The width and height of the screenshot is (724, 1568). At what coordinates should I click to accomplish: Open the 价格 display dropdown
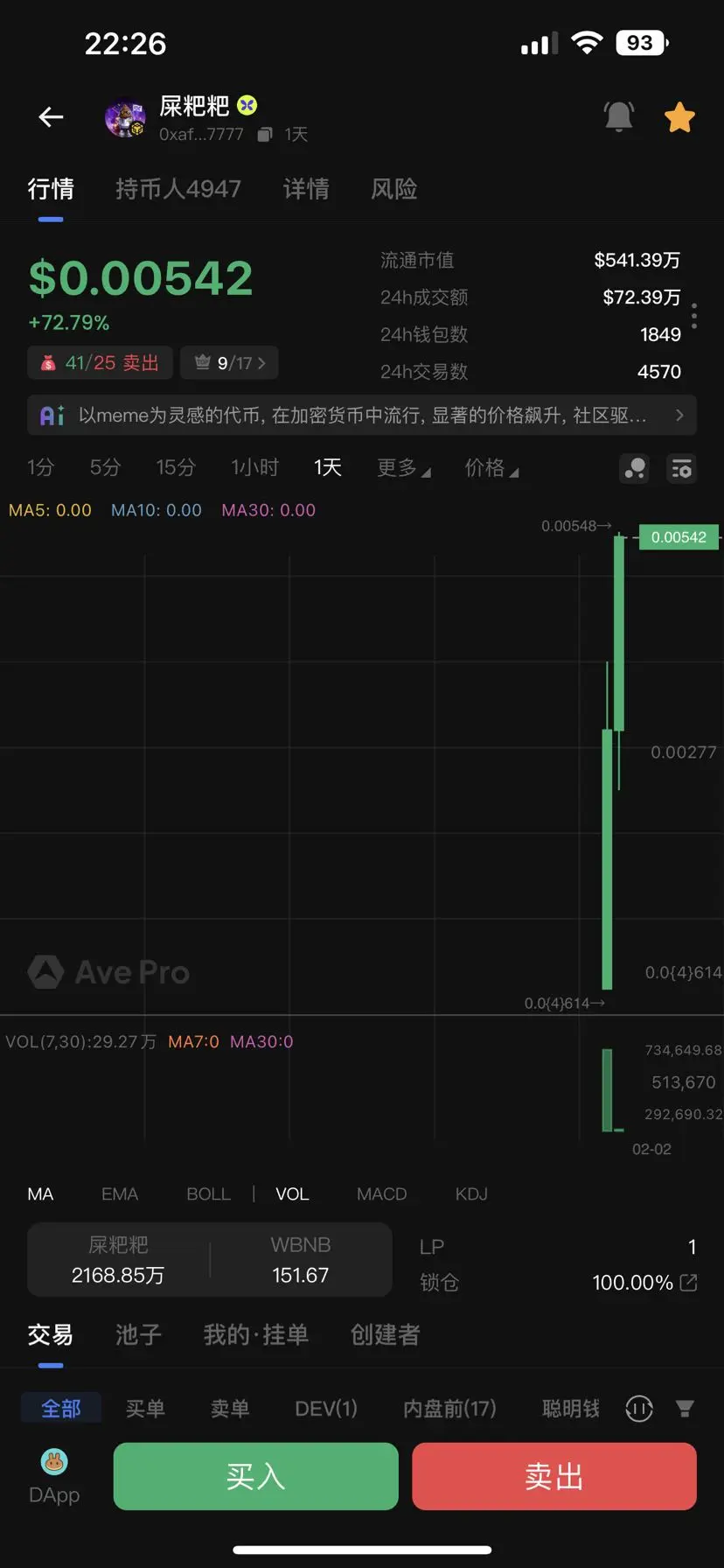click(x=491, y=468)
